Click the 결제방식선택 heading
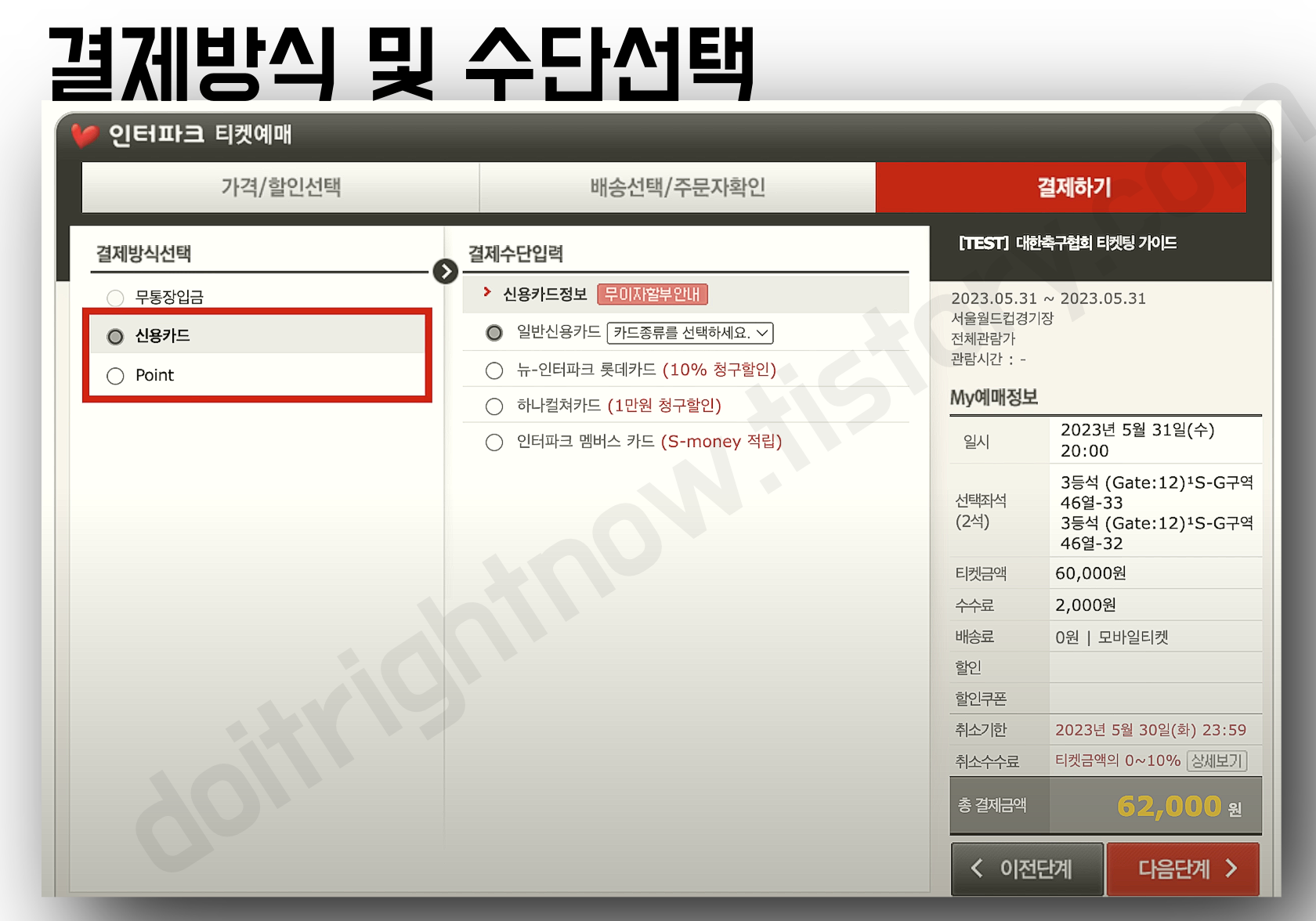This screenshot has height=921, width=1316. [x=143, y=254]
